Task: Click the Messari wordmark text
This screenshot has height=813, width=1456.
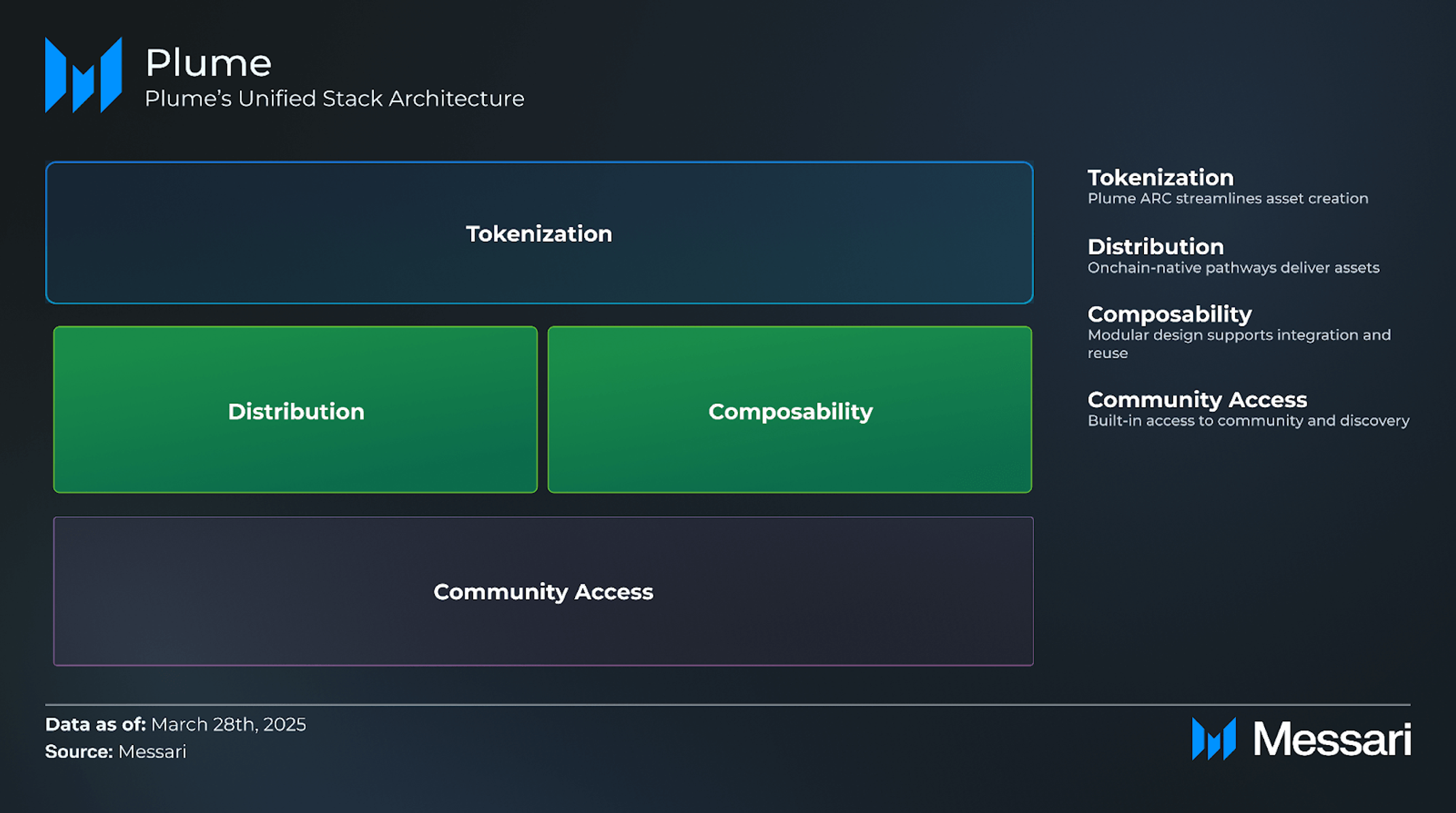Action: tap(1332, 739)
